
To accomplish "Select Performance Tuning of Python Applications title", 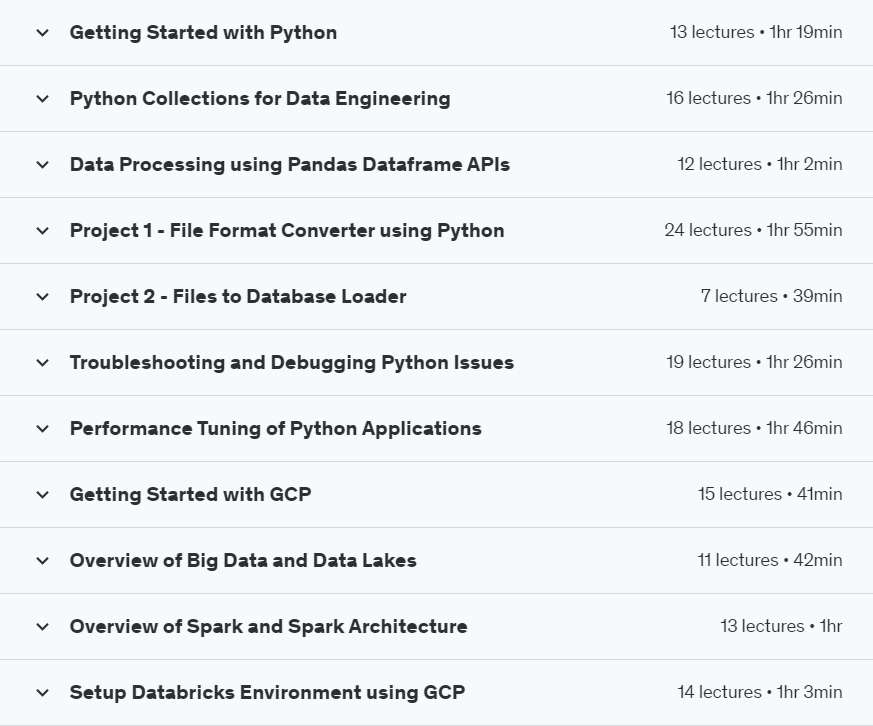I will pyautogui.click(x=275, y=429).
